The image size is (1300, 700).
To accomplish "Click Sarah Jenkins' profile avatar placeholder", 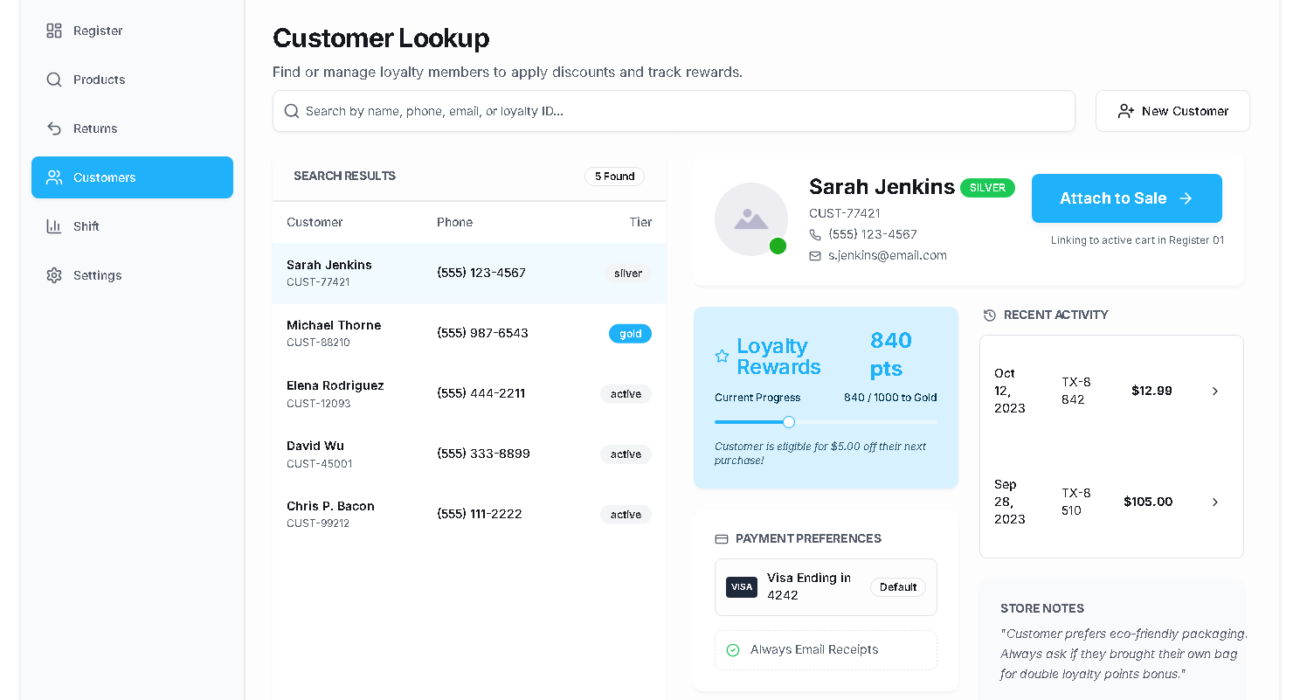I will pos(751,219).
